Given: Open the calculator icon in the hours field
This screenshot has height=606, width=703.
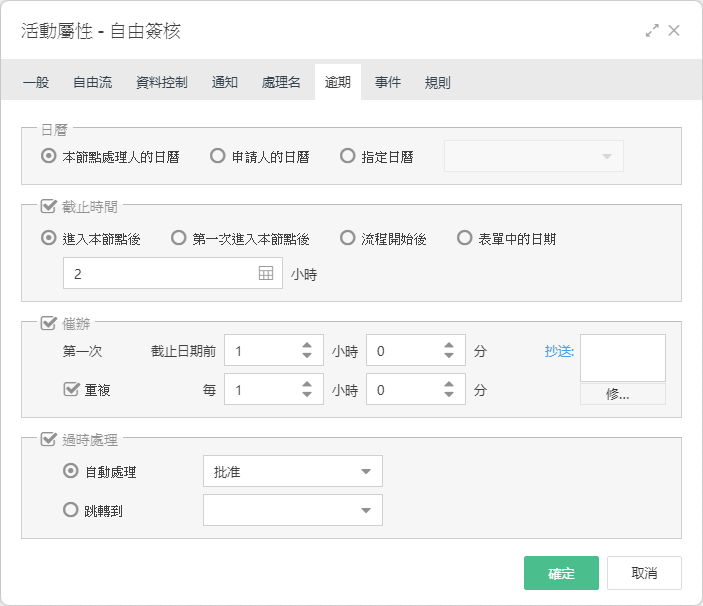Looking at the screenshot, I should point(266,273).
